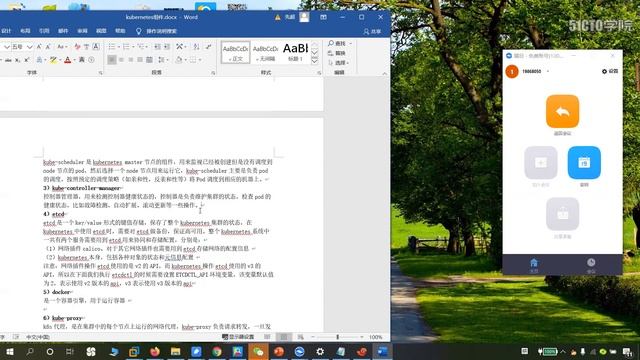The image size is (640, 360).
Task: Click the 替换 (Replace) button
Action: (x=337, y=53)
